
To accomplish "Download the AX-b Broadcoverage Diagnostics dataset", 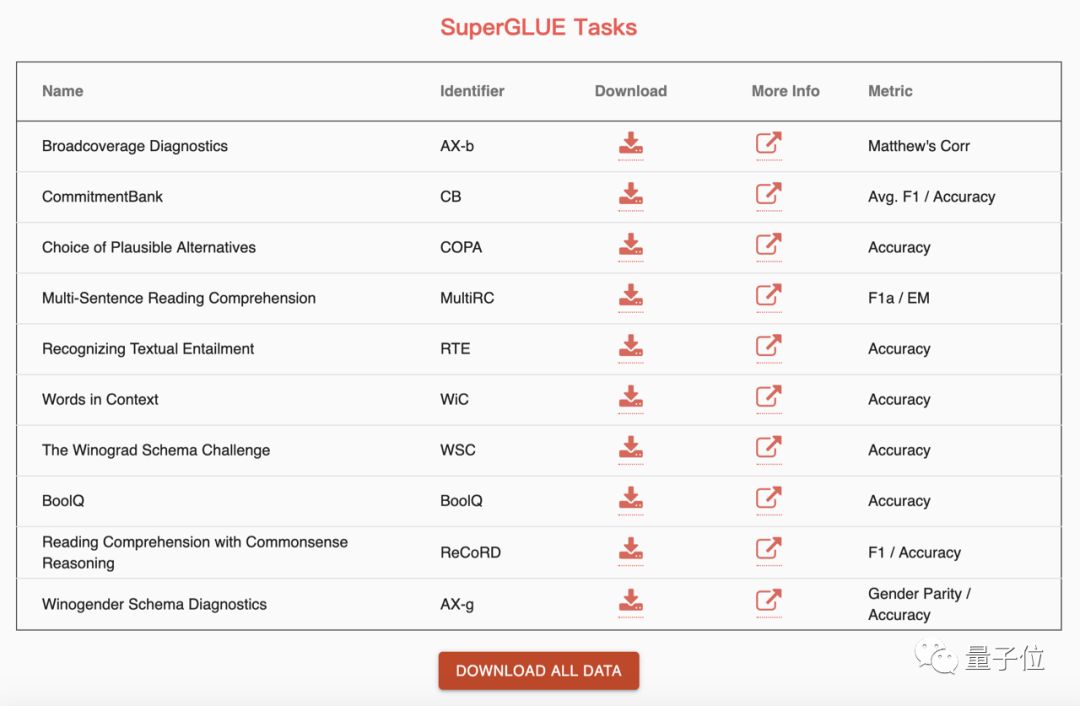I will coord(631,143).
